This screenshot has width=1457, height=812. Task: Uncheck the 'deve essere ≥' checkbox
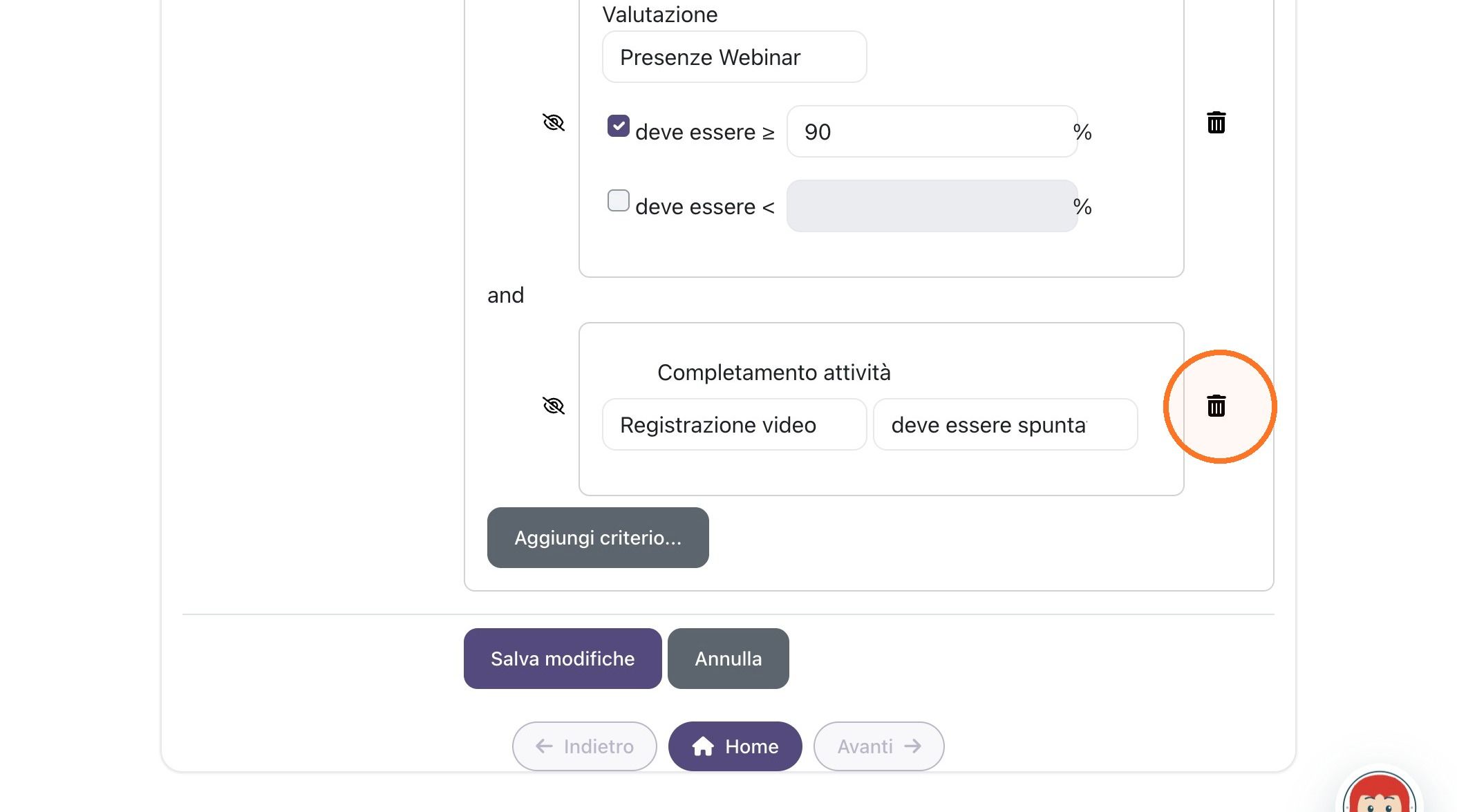point(618,126)
